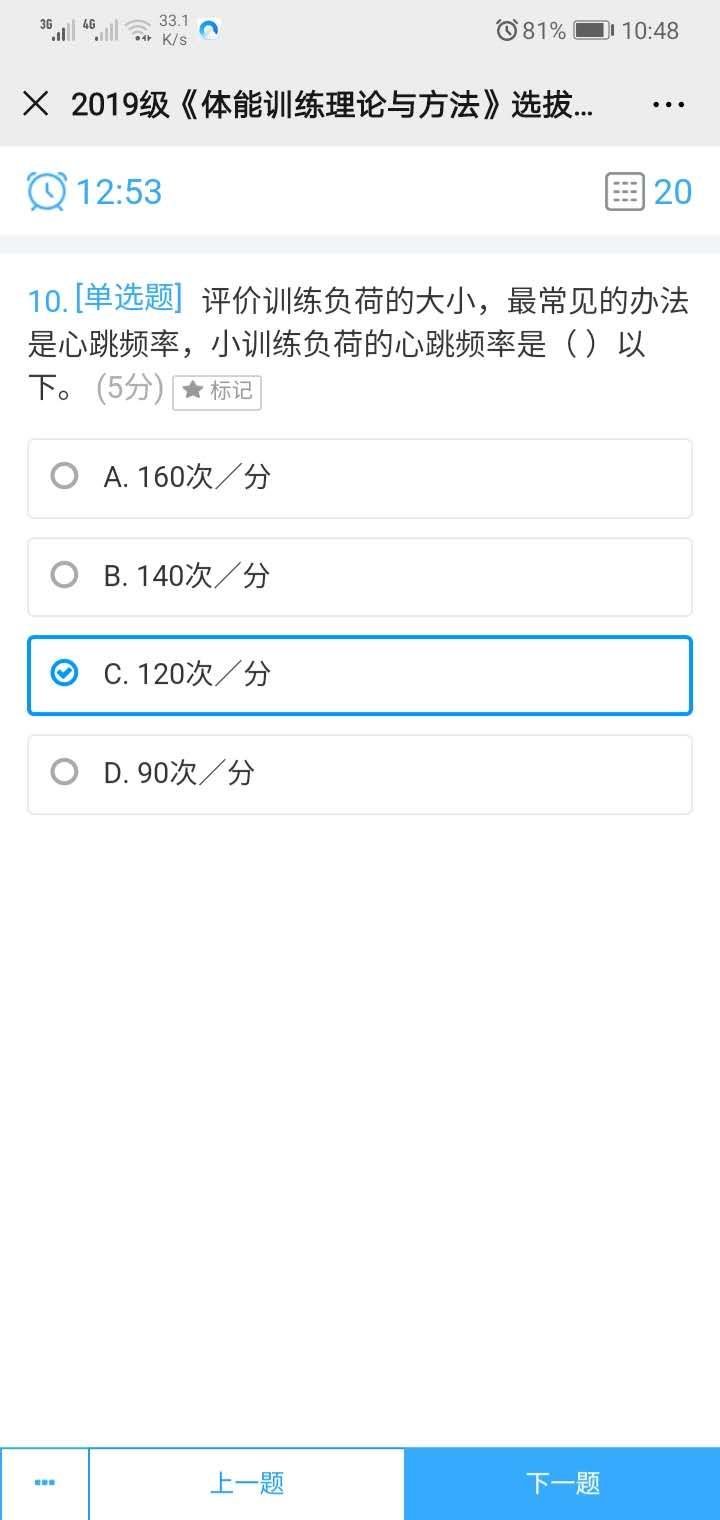Close the exam page with X icon
Screen dimensions: 720x1520
point(35,104)
